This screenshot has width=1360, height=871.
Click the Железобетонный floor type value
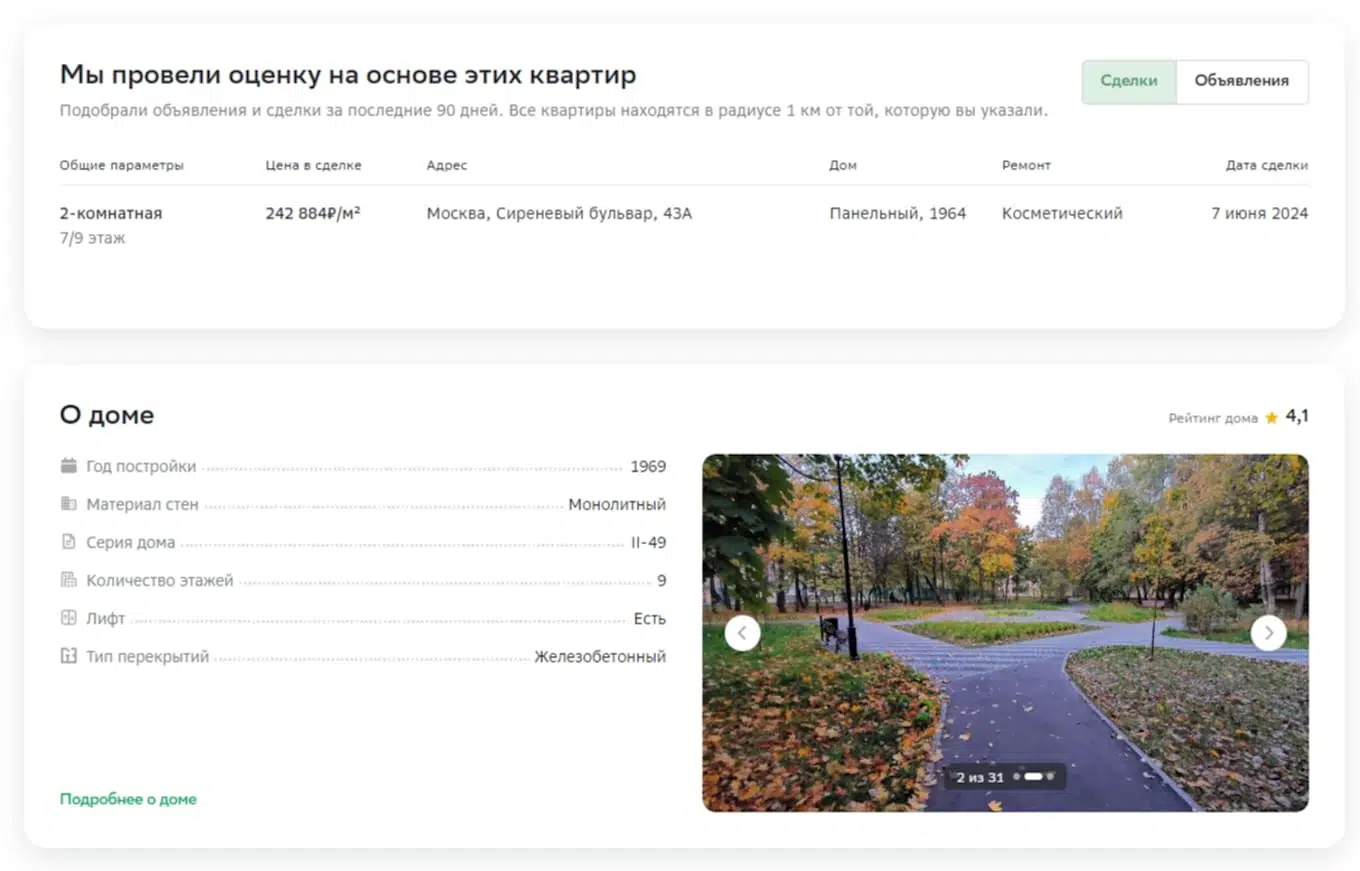coord(600,656)
